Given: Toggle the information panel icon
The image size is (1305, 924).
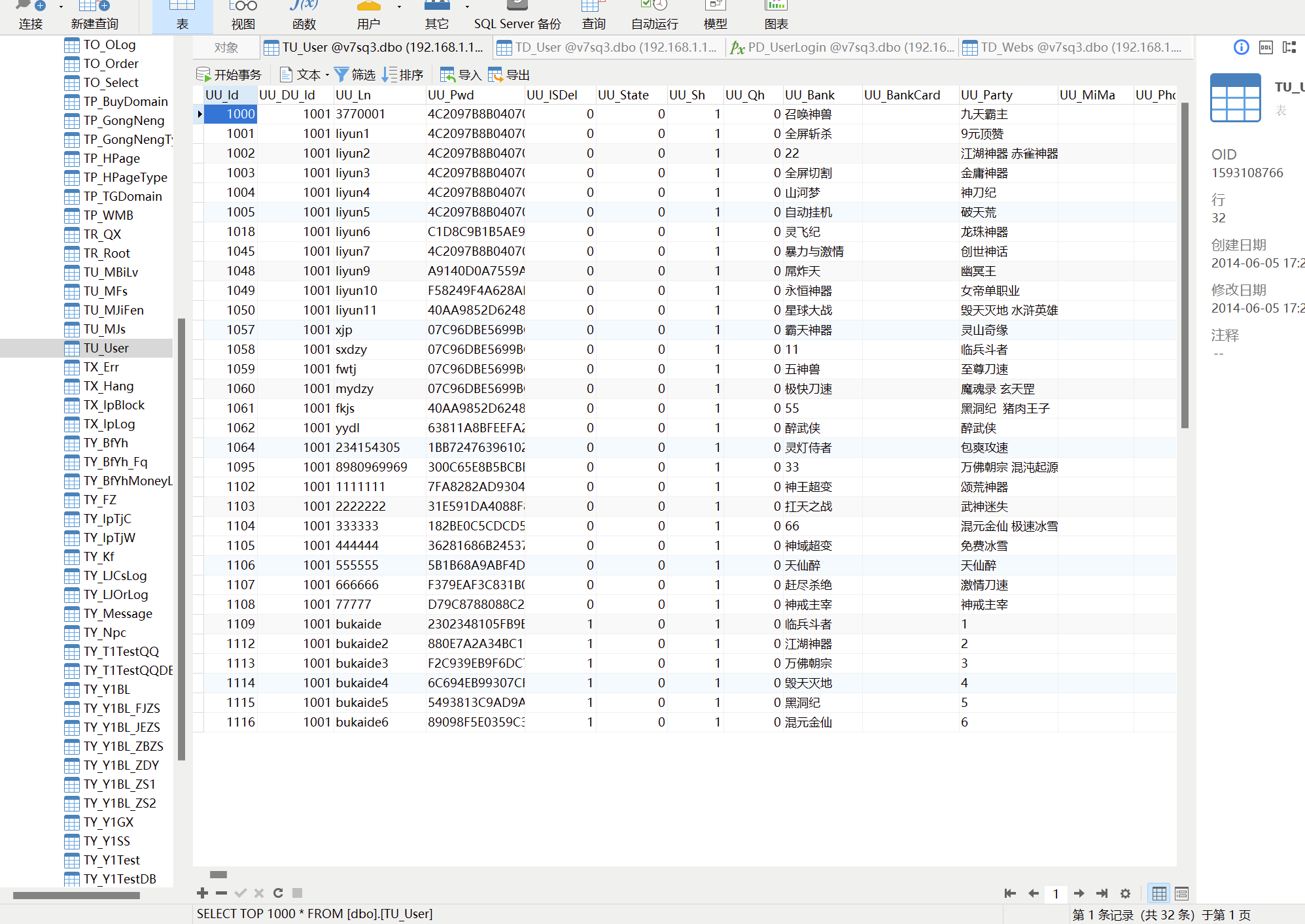Looking at the screenshot, I should point(1241,47).
